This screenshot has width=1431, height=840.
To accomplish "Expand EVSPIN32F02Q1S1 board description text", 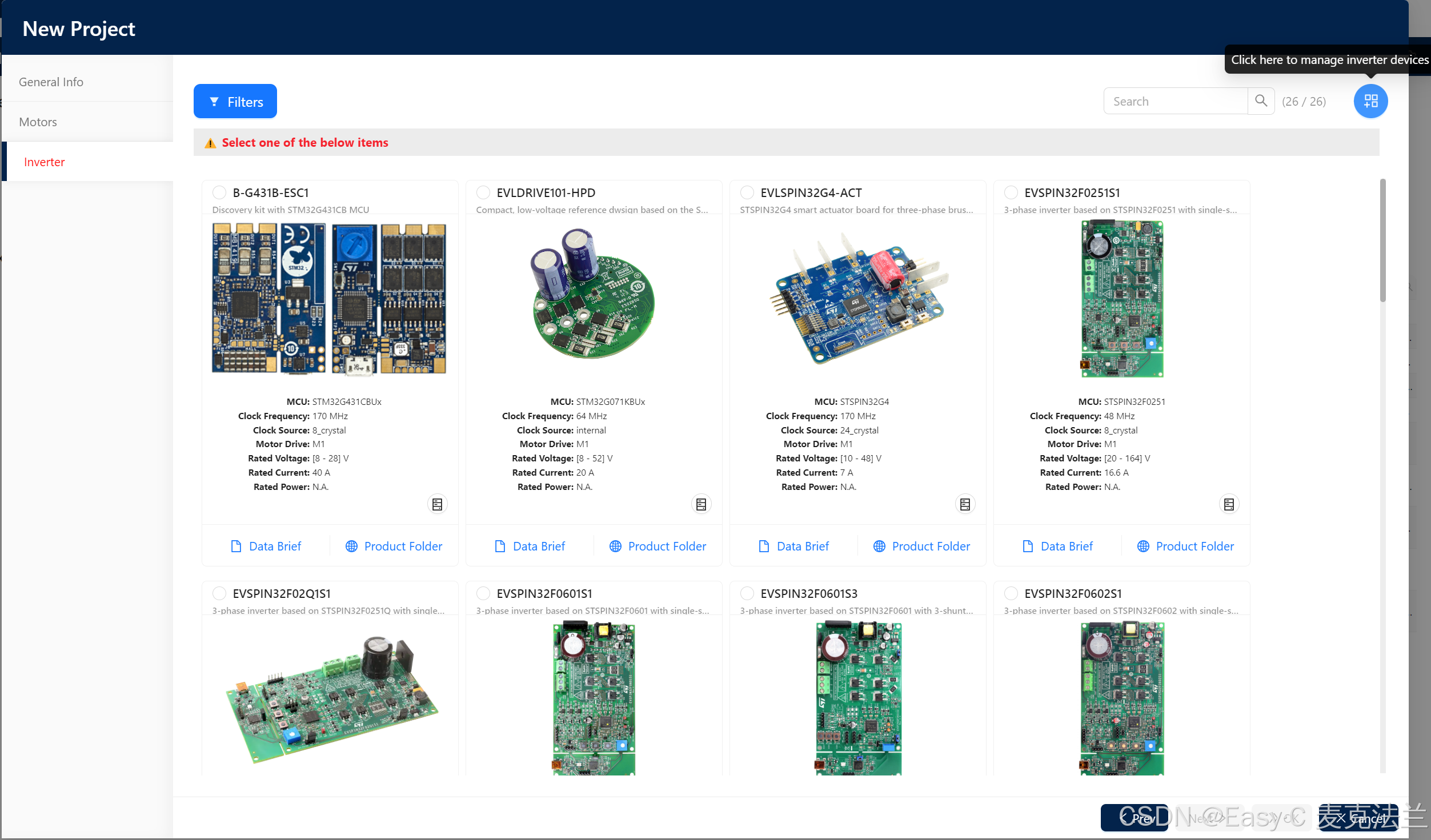I will (x=328, y=610).
